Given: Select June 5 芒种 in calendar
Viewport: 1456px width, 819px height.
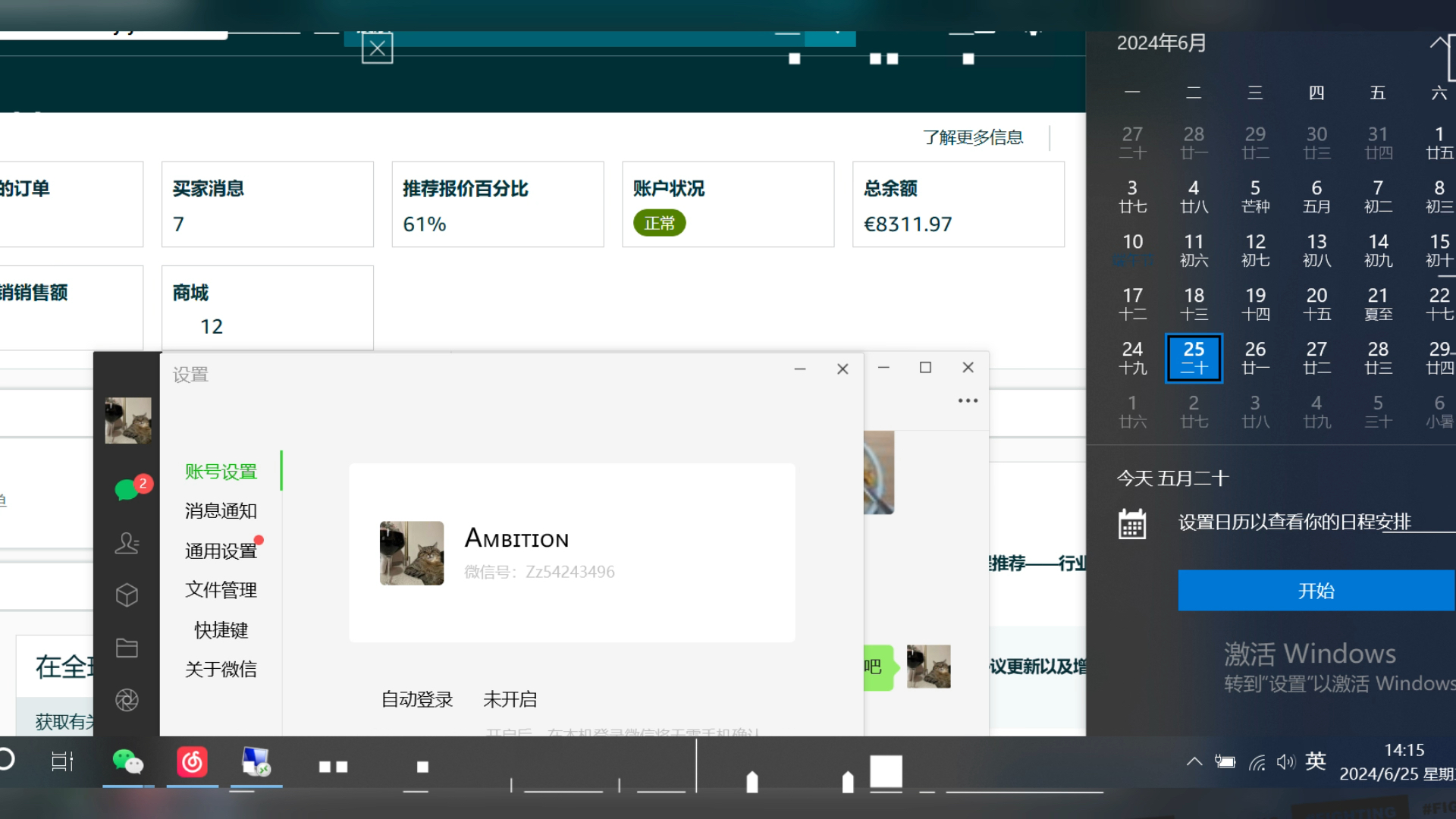Looking at the screenshot, I should (1255, 196).
